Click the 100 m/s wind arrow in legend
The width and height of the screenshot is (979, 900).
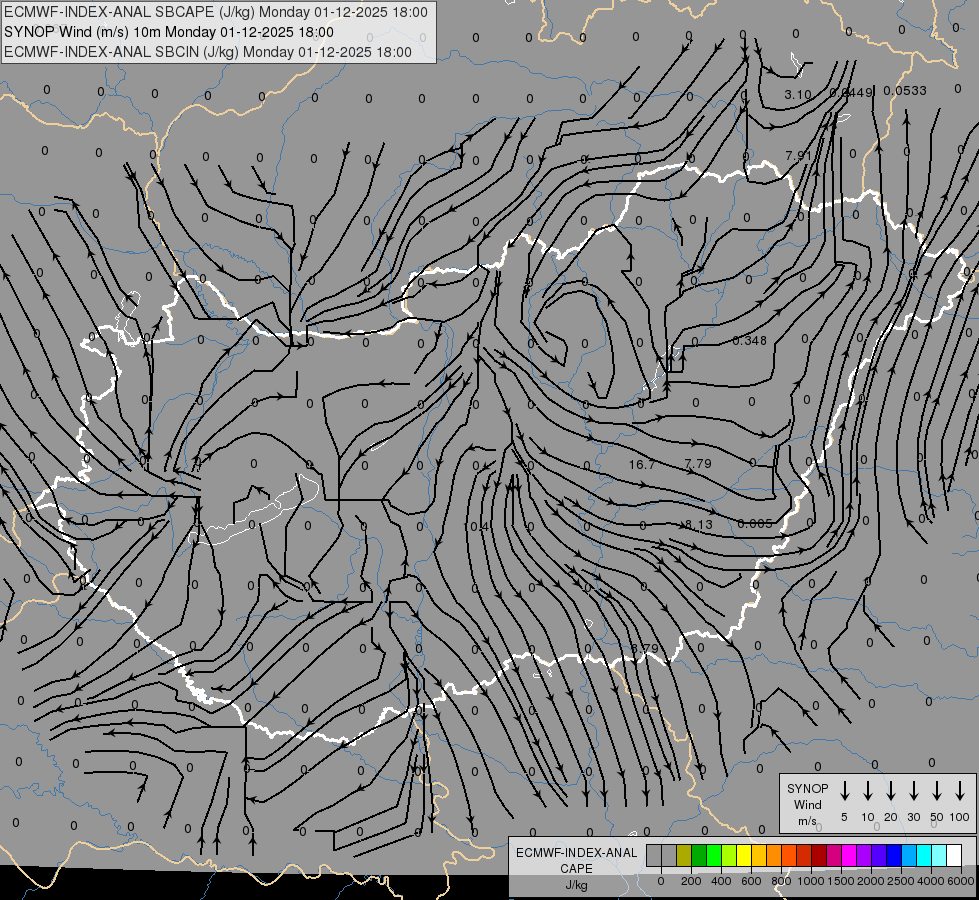960,791
